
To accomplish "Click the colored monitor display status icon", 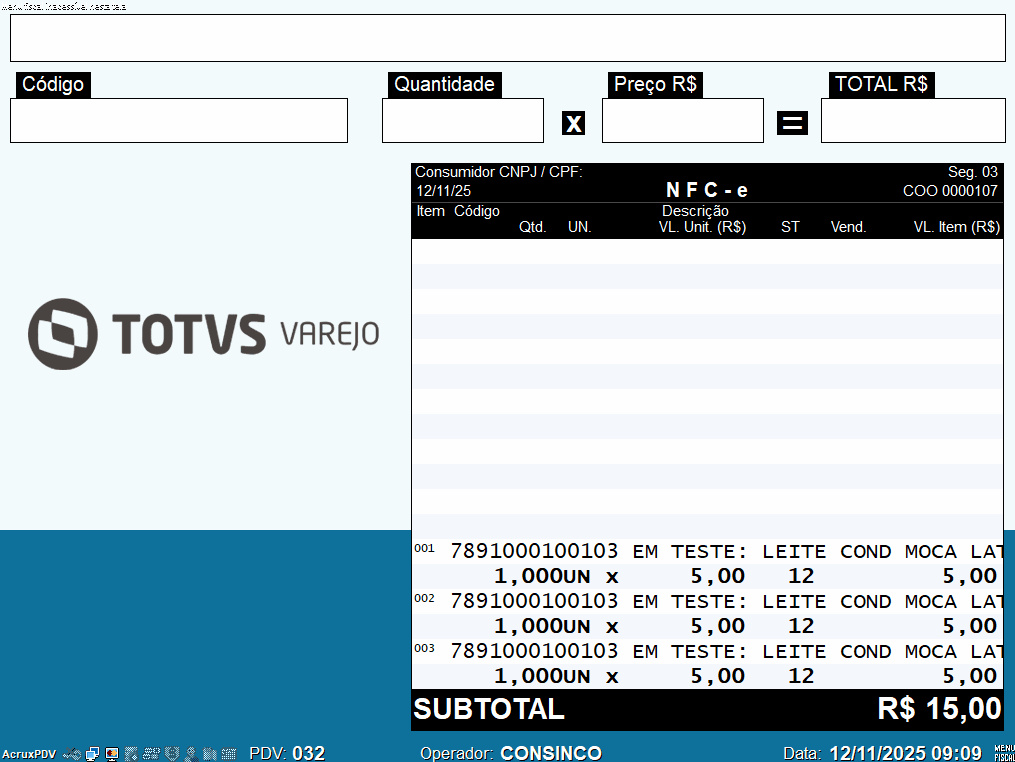I will [112, 754].
